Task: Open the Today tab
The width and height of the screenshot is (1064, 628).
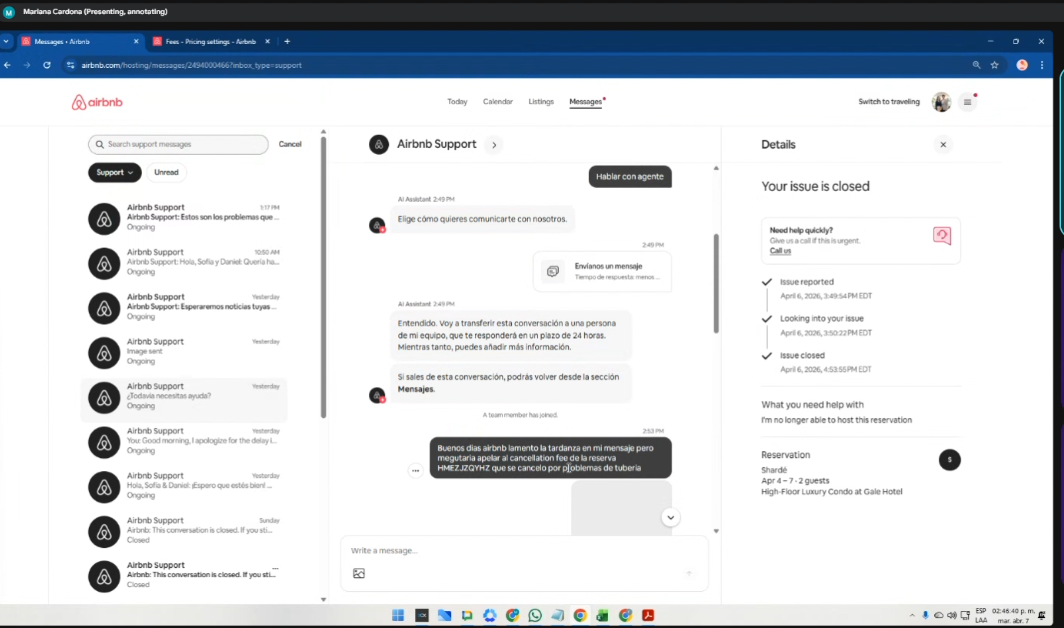Action: 457,102
